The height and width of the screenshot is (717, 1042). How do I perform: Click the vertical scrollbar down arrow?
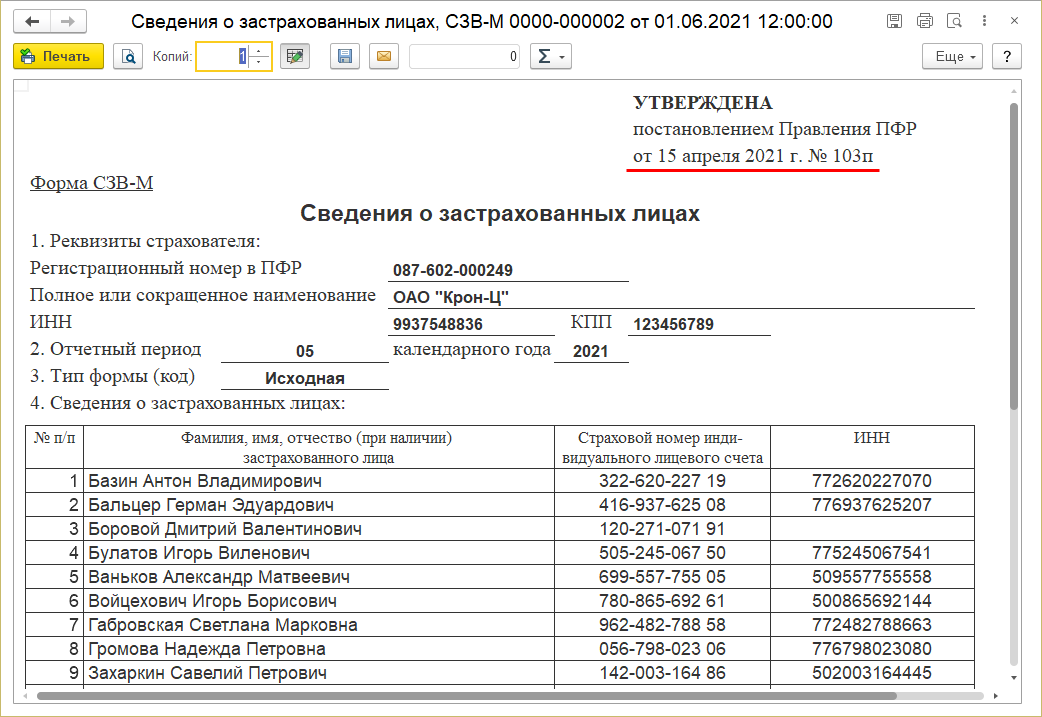point(1013,677)
